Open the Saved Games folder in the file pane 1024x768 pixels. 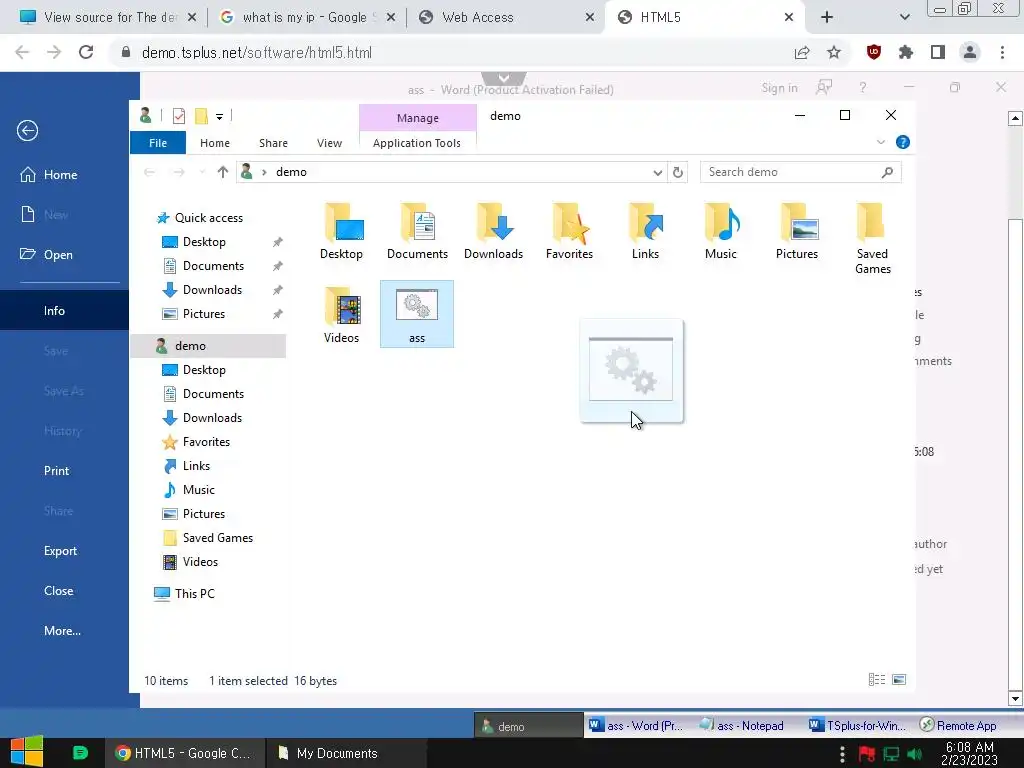point(872,239)
